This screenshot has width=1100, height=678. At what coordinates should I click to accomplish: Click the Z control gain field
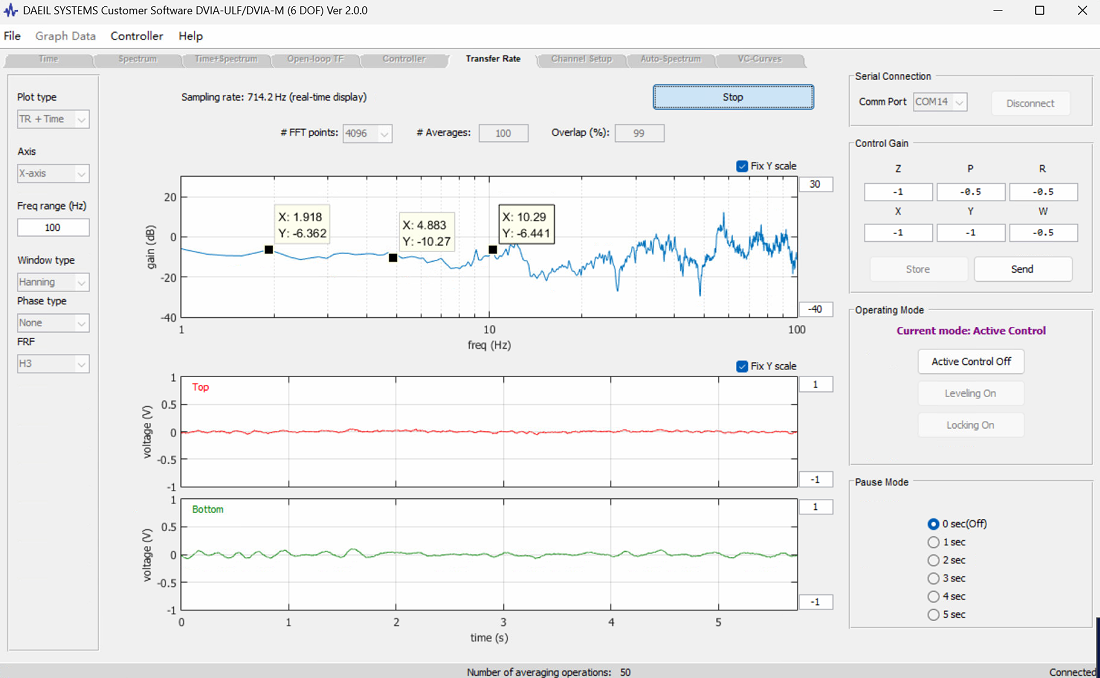[898, 192]
